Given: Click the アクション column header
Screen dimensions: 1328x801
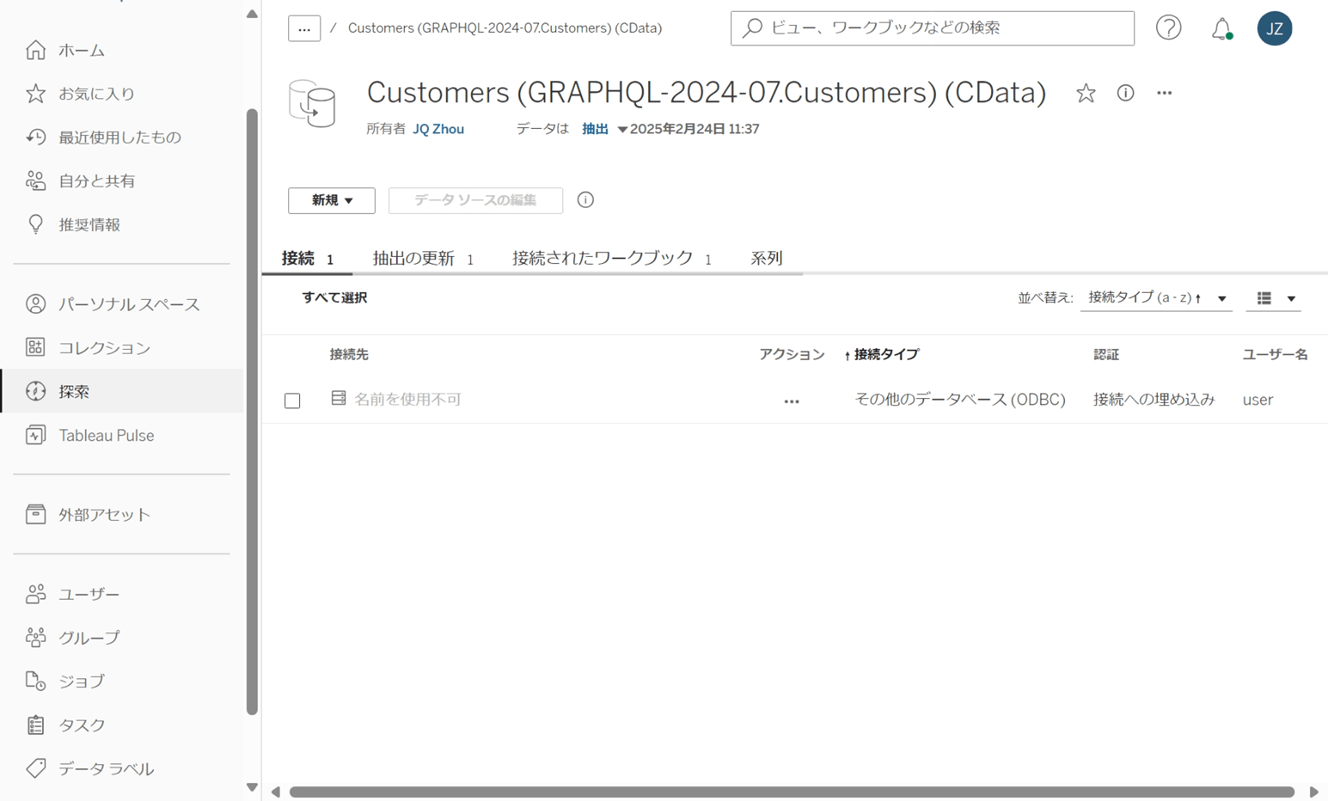Looking at the screenshot, I should tap(792, 355).
